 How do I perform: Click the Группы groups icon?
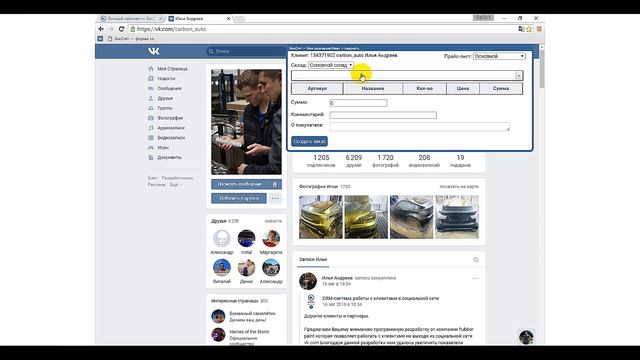click(x=151, y=108)
